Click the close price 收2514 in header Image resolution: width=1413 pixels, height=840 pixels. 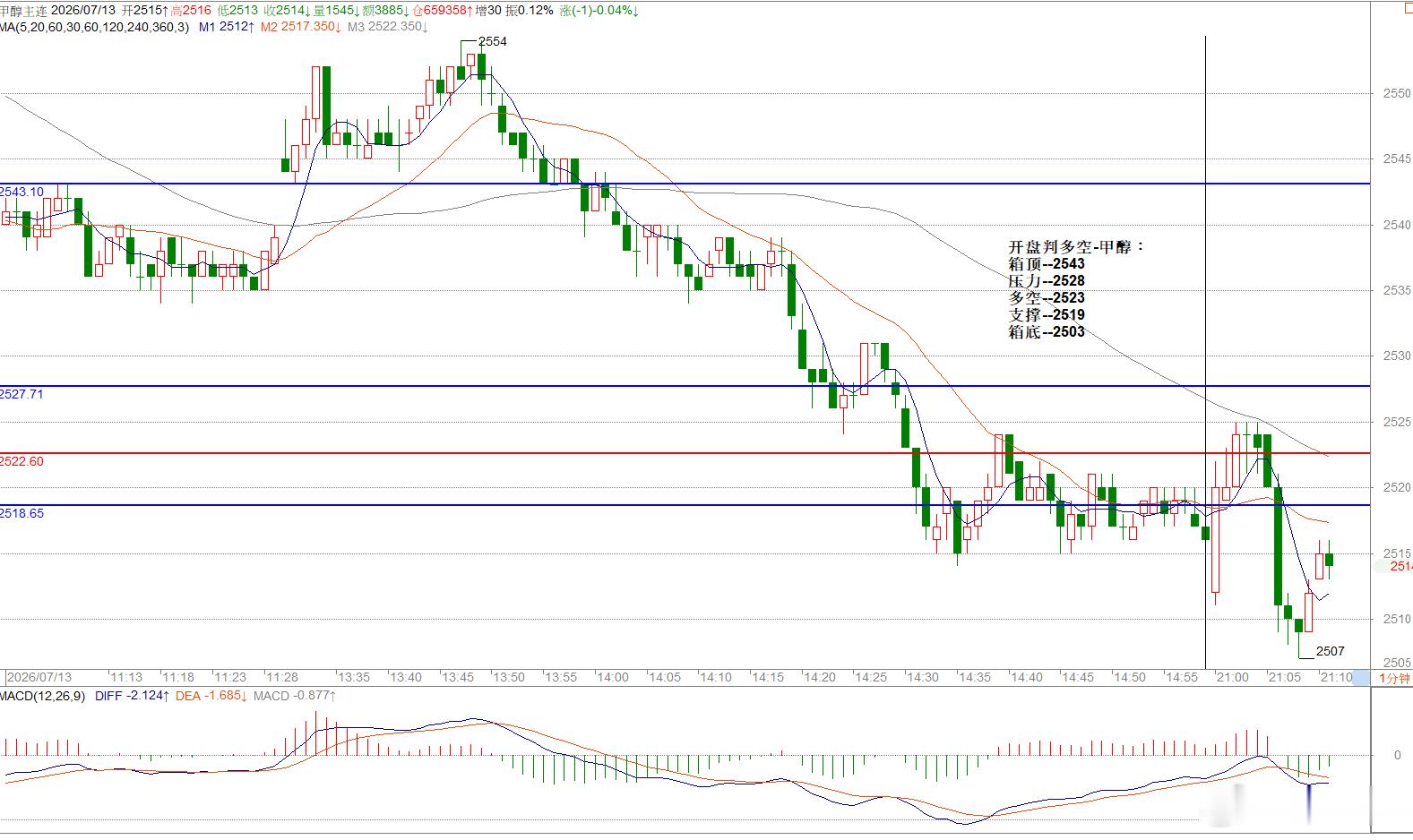pos(286,11)
